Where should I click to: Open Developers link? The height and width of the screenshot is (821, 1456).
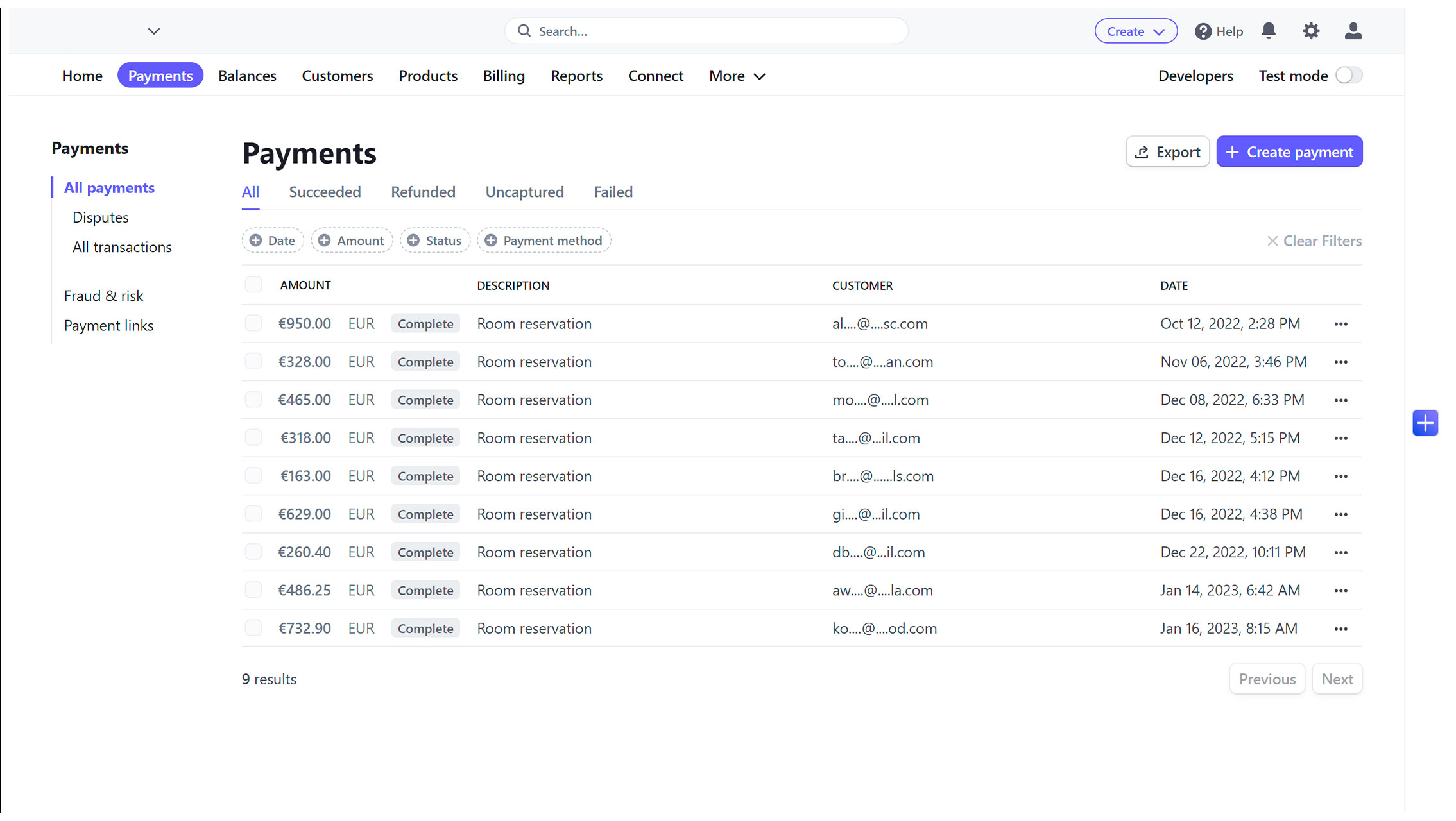point(1195,76)
